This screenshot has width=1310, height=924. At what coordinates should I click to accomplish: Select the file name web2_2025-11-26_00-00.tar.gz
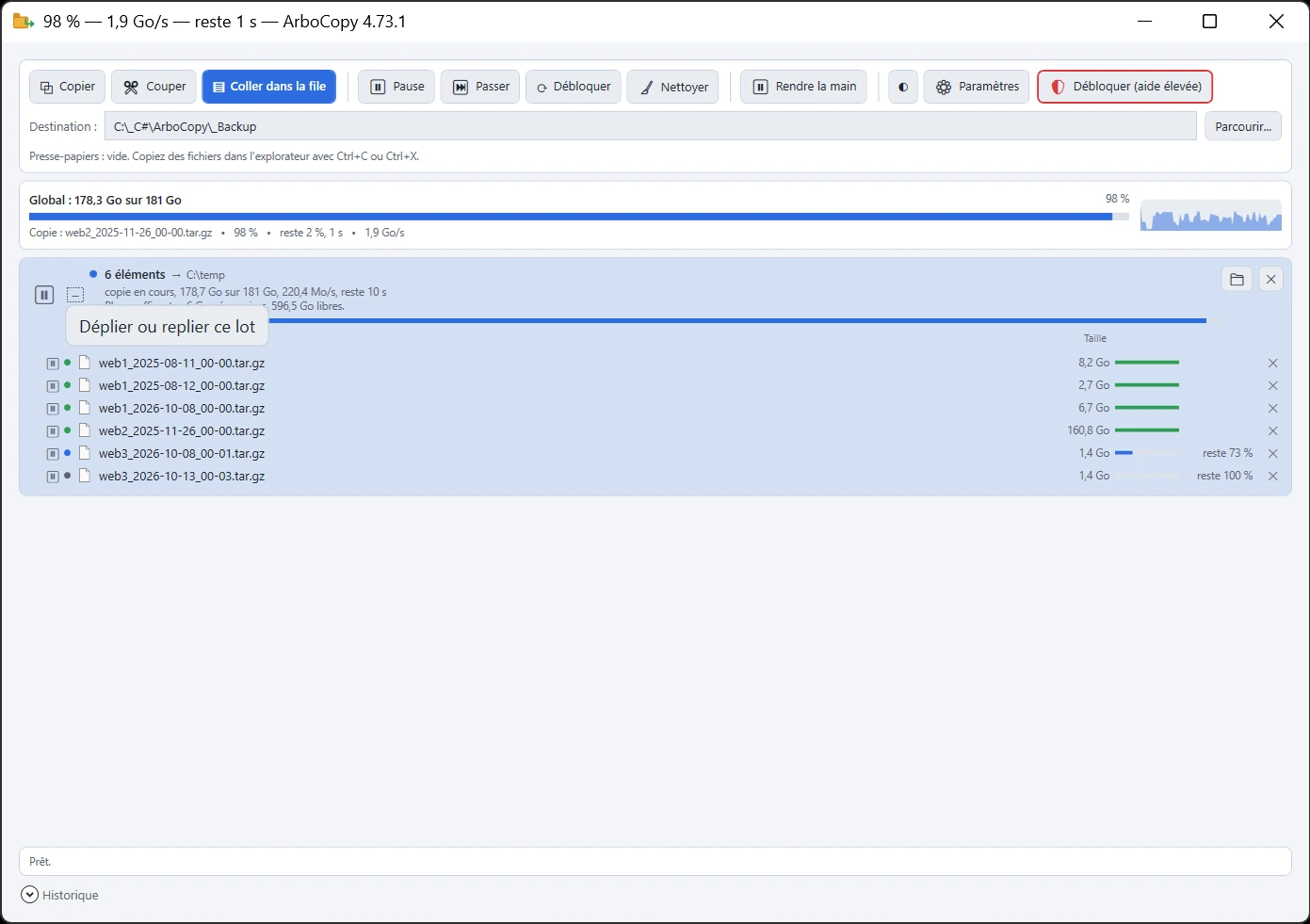point(182,430)
